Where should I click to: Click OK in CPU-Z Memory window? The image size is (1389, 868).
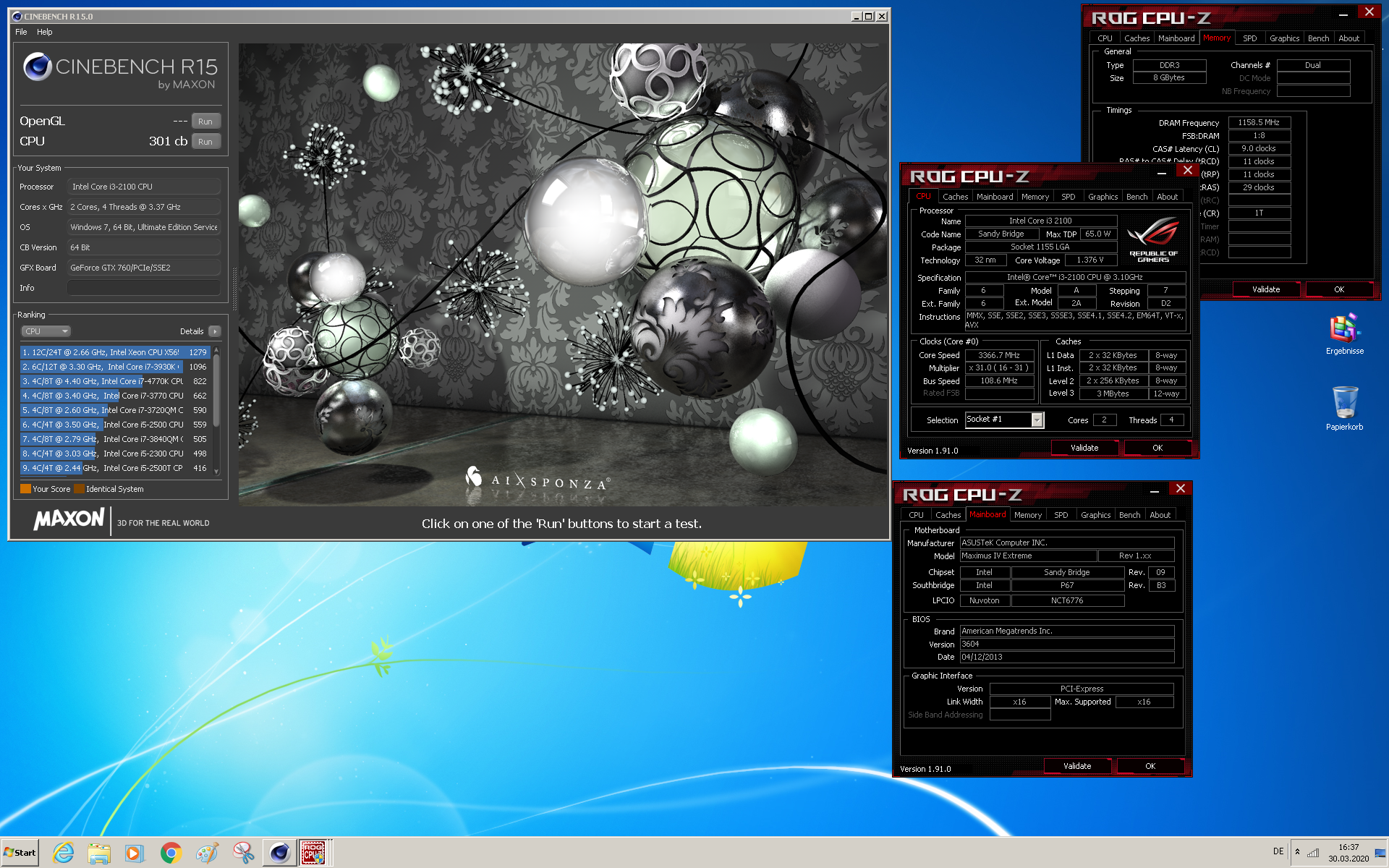coord(1339,289)
